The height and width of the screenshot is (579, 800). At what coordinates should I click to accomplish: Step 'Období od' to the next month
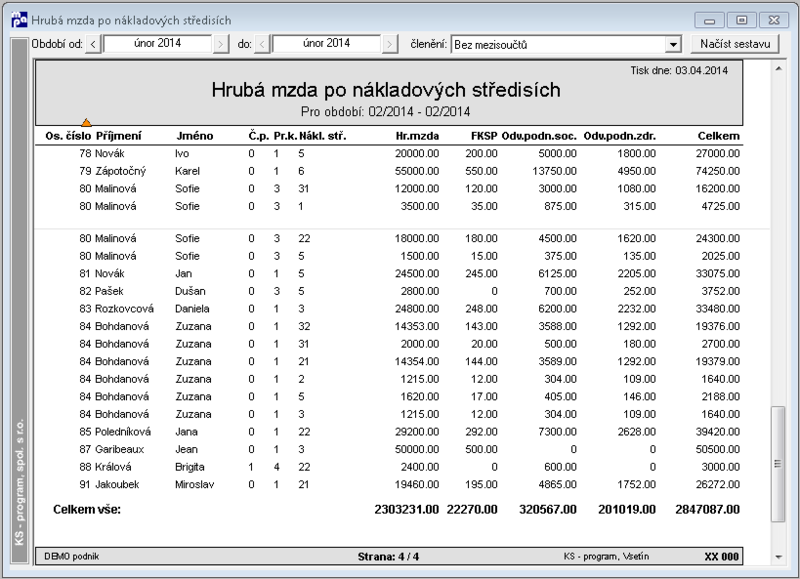point(220,44)
